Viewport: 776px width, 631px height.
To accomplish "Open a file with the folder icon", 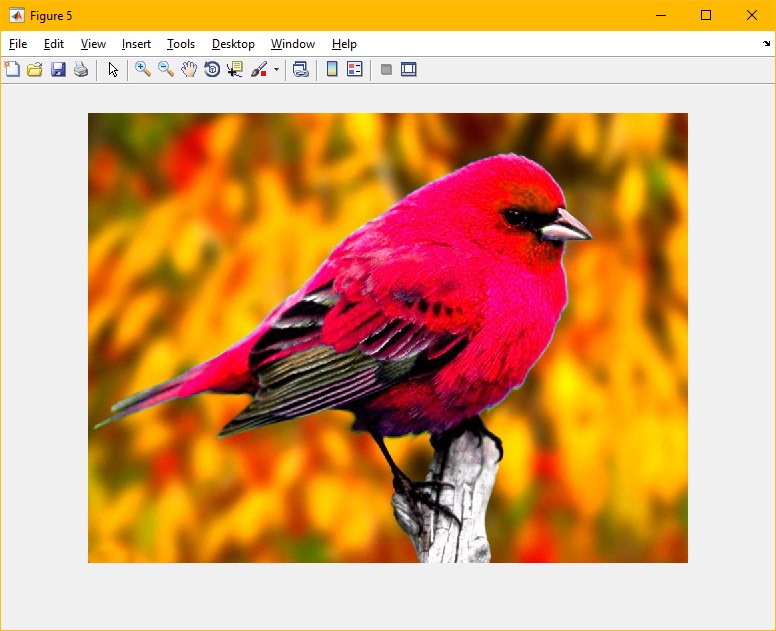I will [35, 69].
